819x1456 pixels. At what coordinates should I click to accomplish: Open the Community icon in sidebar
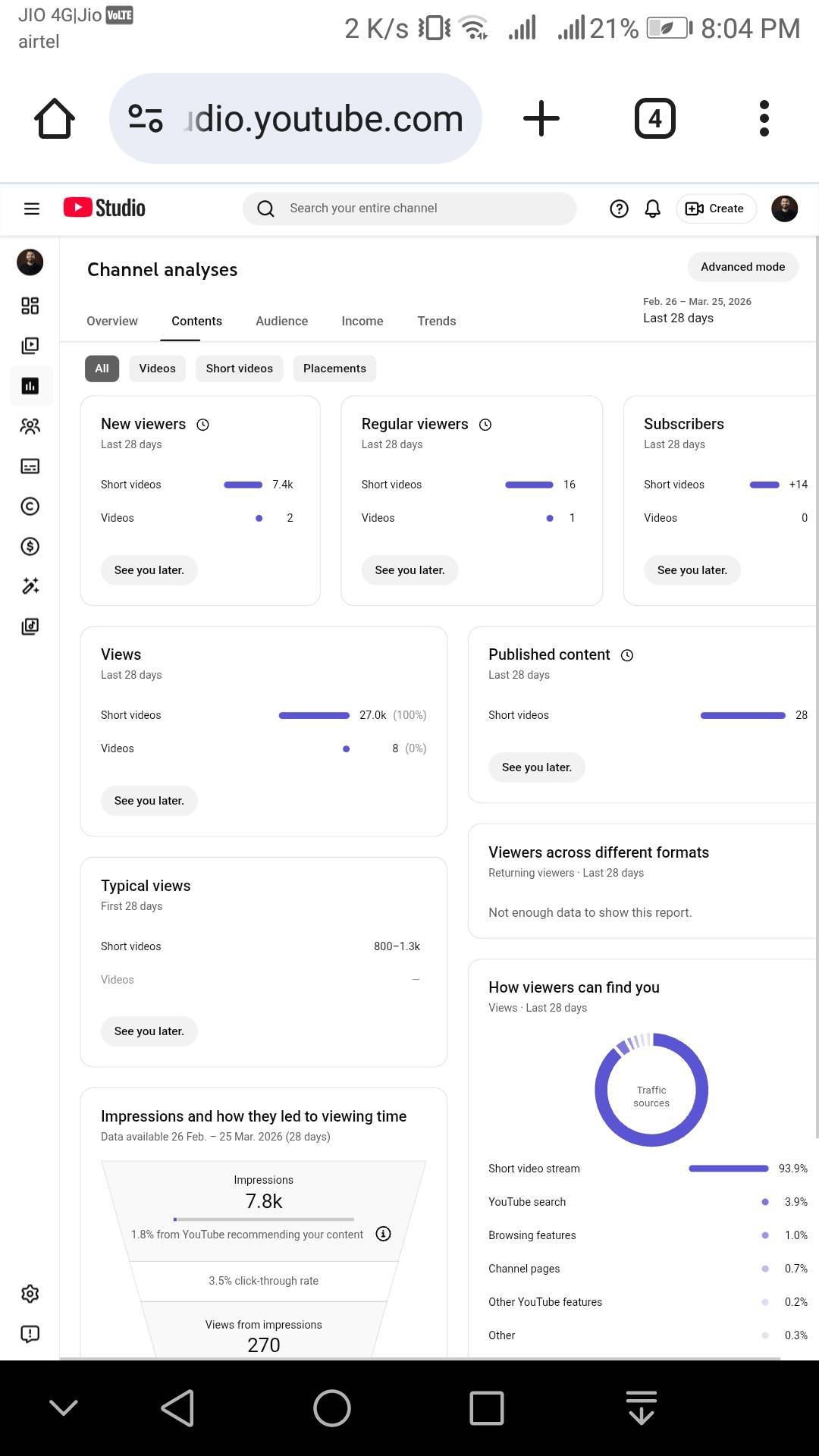[30, 426]
